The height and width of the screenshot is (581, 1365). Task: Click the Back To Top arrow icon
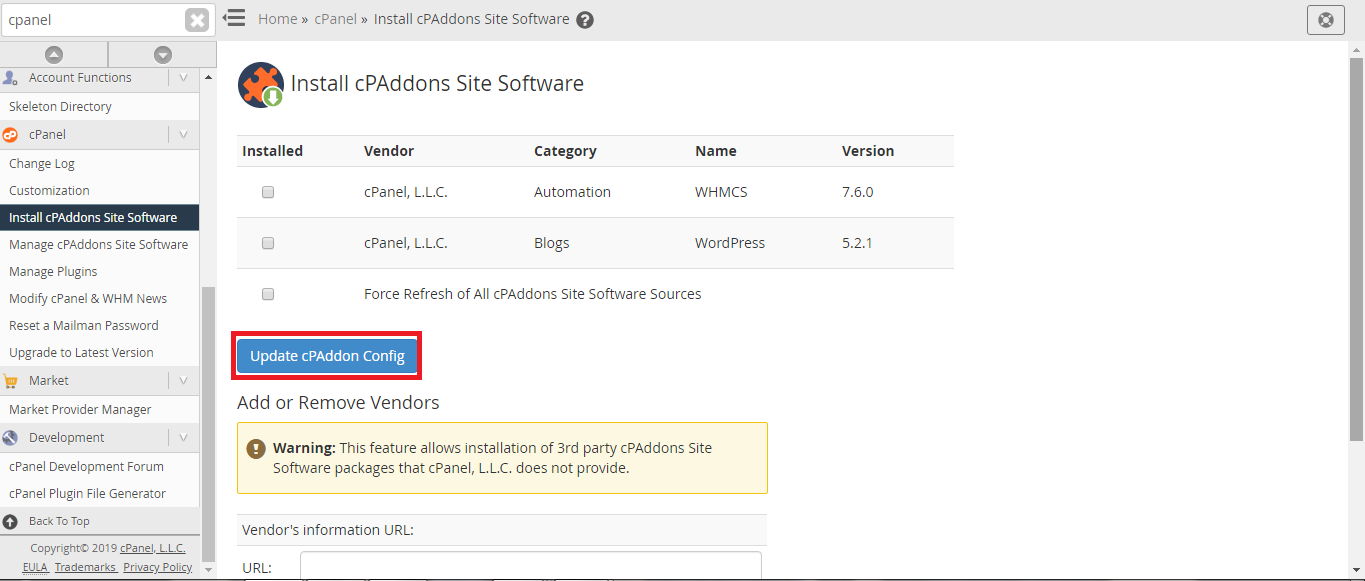[x=10, y=521]
